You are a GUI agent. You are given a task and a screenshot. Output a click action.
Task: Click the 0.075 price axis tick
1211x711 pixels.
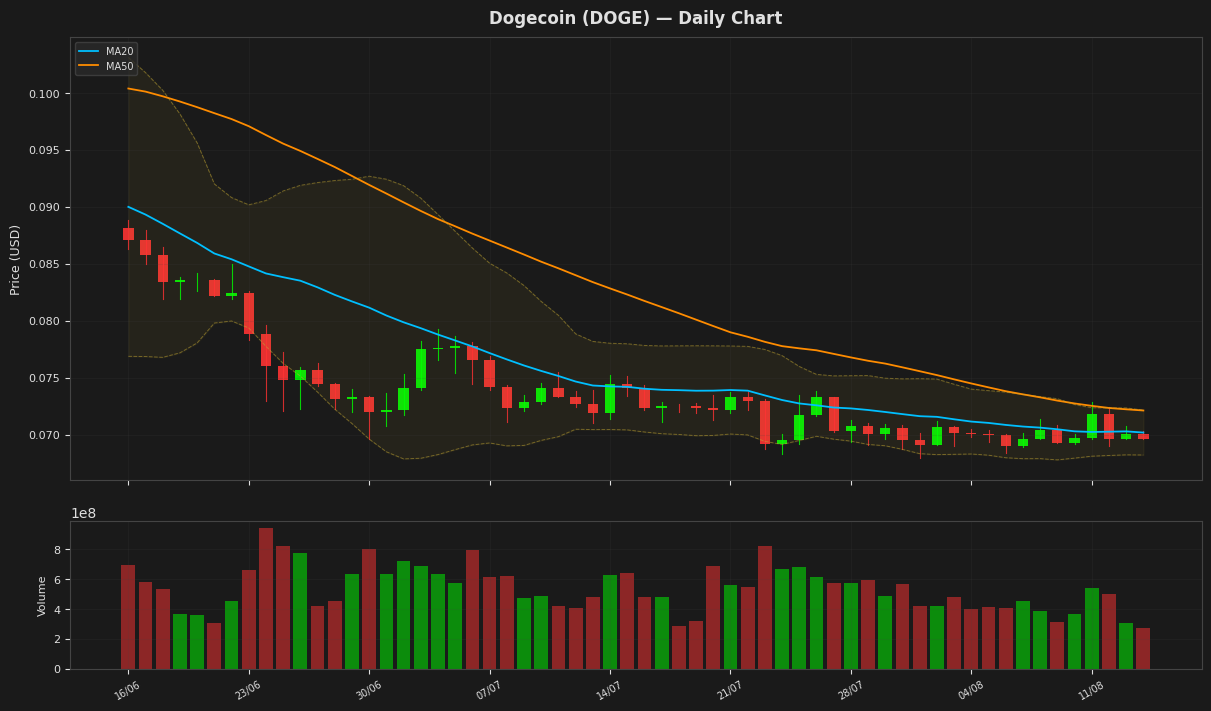click(44, 379)
